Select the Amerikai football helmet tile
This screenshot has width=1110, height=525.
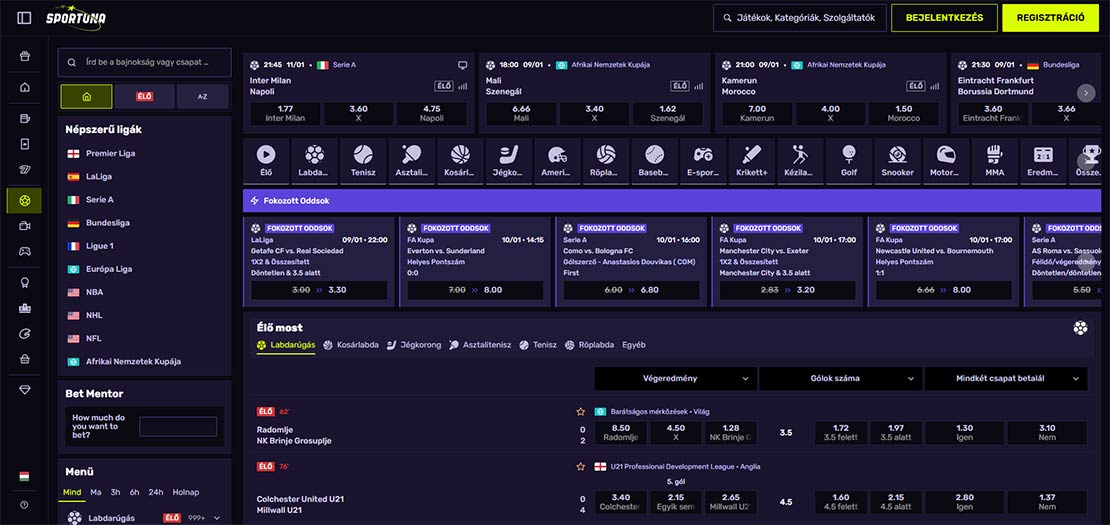click(x=557, y=161)
